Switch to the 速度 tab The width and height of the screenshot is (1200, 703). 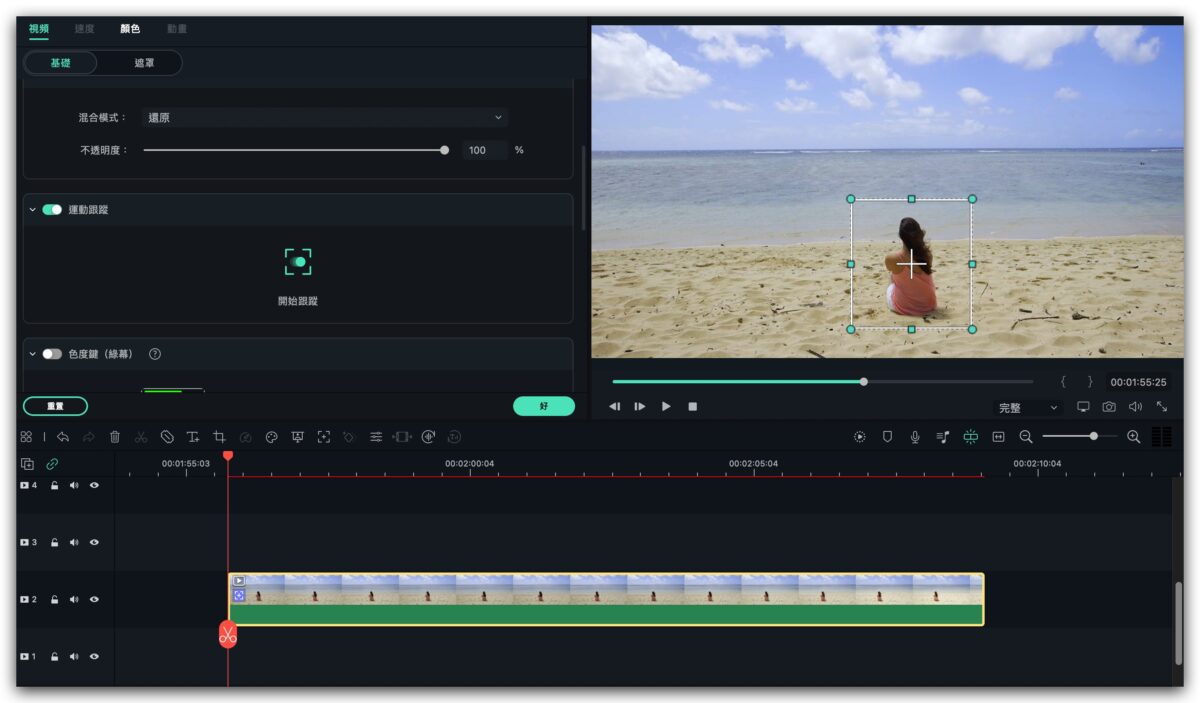click(x=85, y=29)
